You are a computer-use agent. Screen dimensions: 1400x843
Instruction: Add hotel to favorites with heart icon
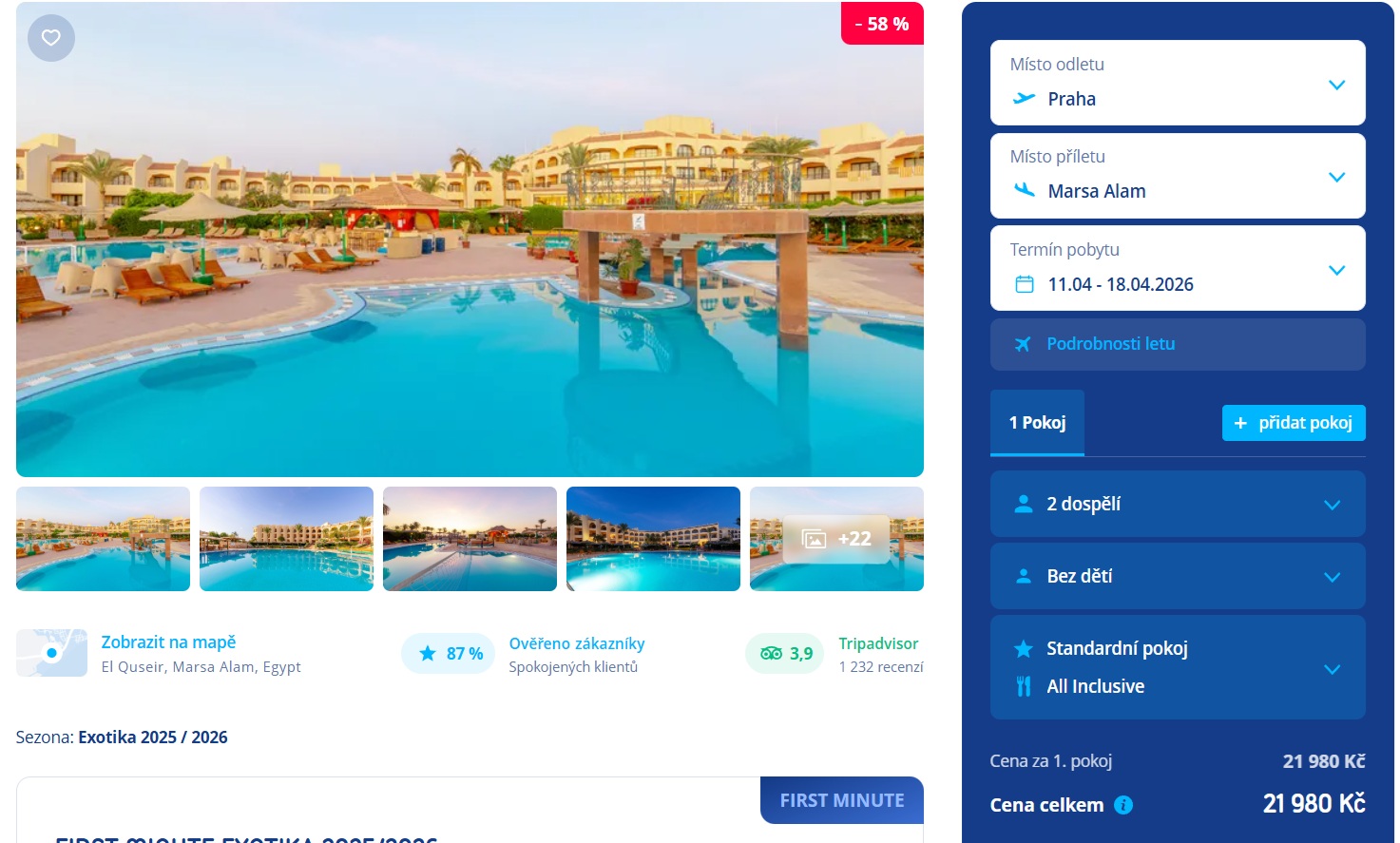pos(51,38)
